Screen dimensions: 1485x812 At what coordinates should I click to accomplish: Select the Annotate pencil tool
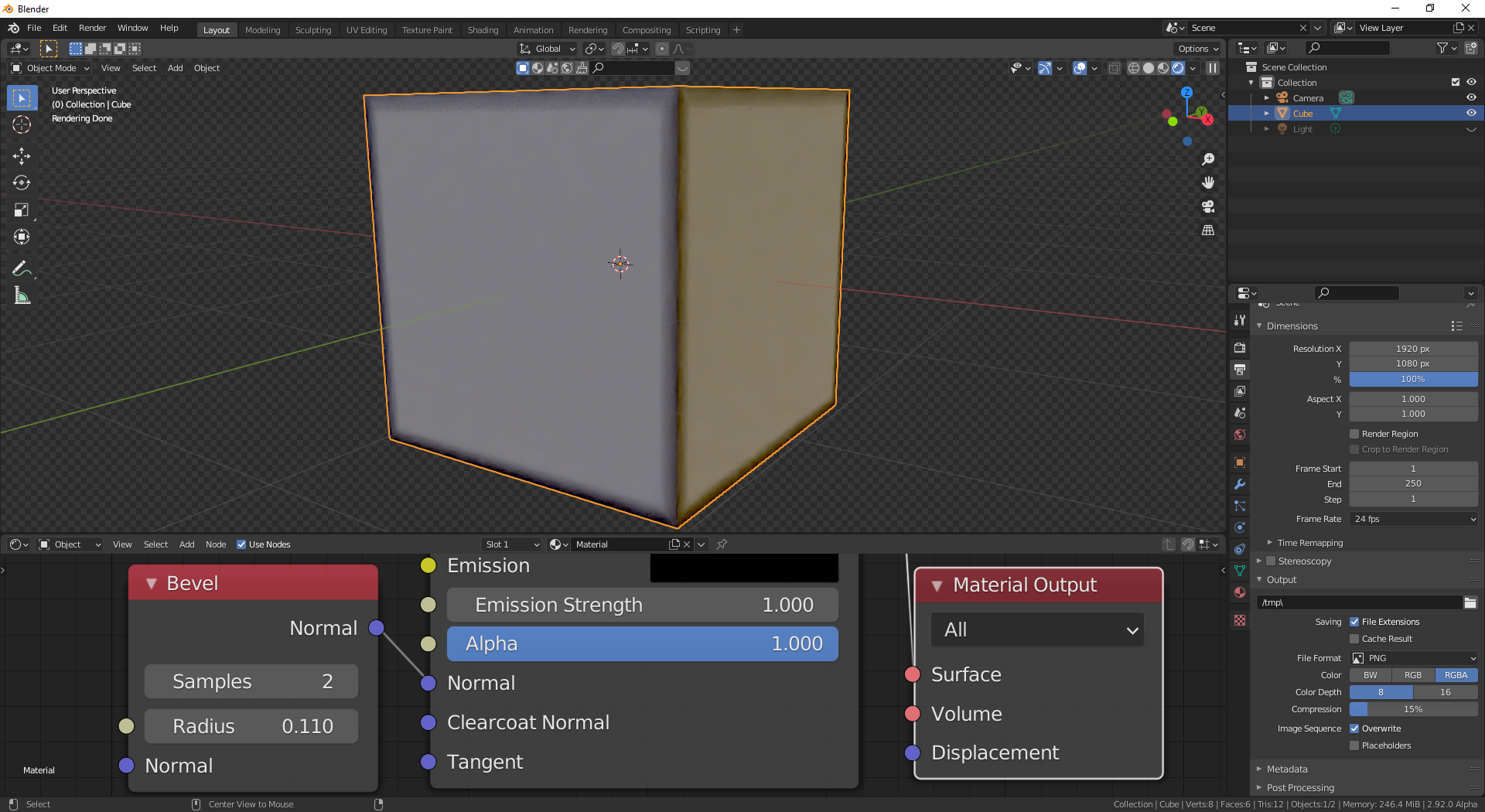tap(22, 269)
